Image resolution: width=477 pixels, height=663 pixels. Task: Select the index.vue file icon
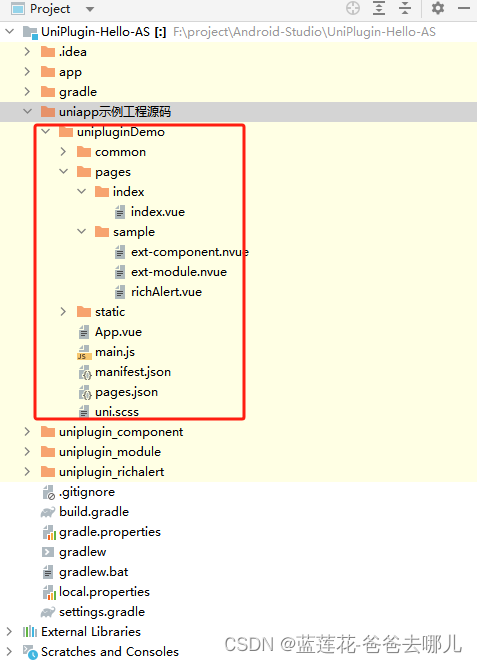pos(120,212)
